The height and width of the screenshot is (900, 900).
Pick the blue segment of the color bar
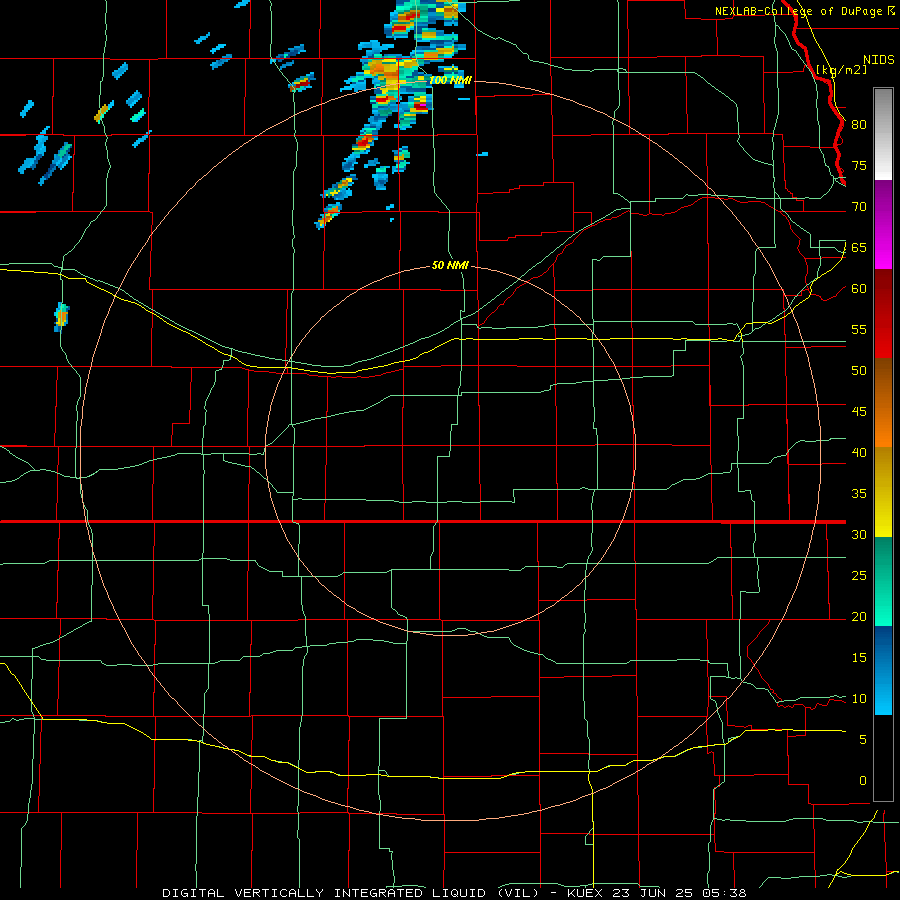pyautogui.click(x=883, y=670)
